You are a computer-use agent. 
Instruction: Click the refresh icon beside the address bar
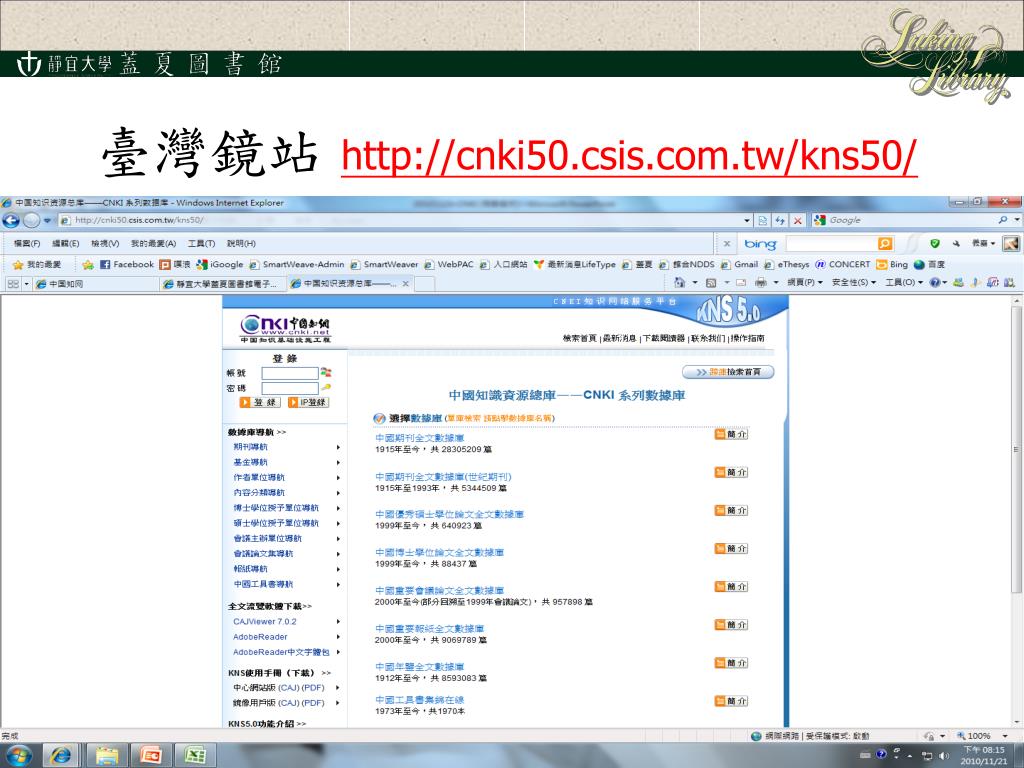[x=780, y=221]
